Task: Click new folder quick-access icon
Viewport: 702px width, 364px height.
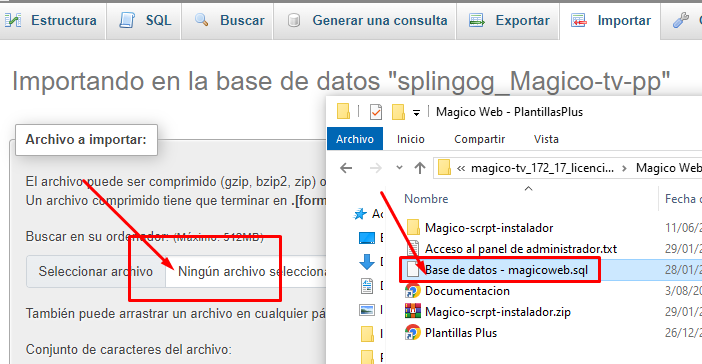Action: pos(398,112)
